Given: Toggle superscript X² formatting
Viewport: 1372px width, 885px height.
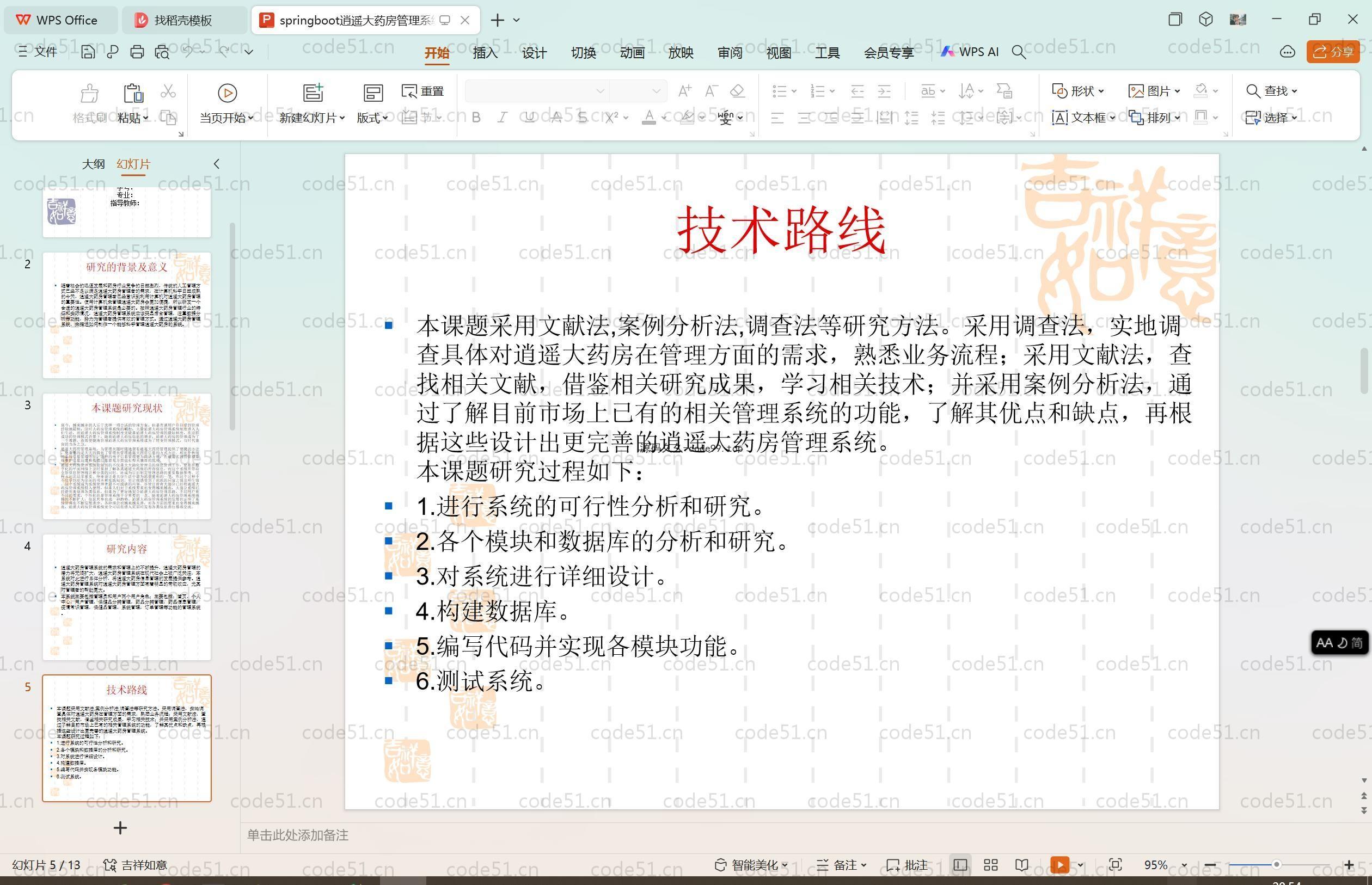Looking at the screenshot, I should click(x=611, y=118).
